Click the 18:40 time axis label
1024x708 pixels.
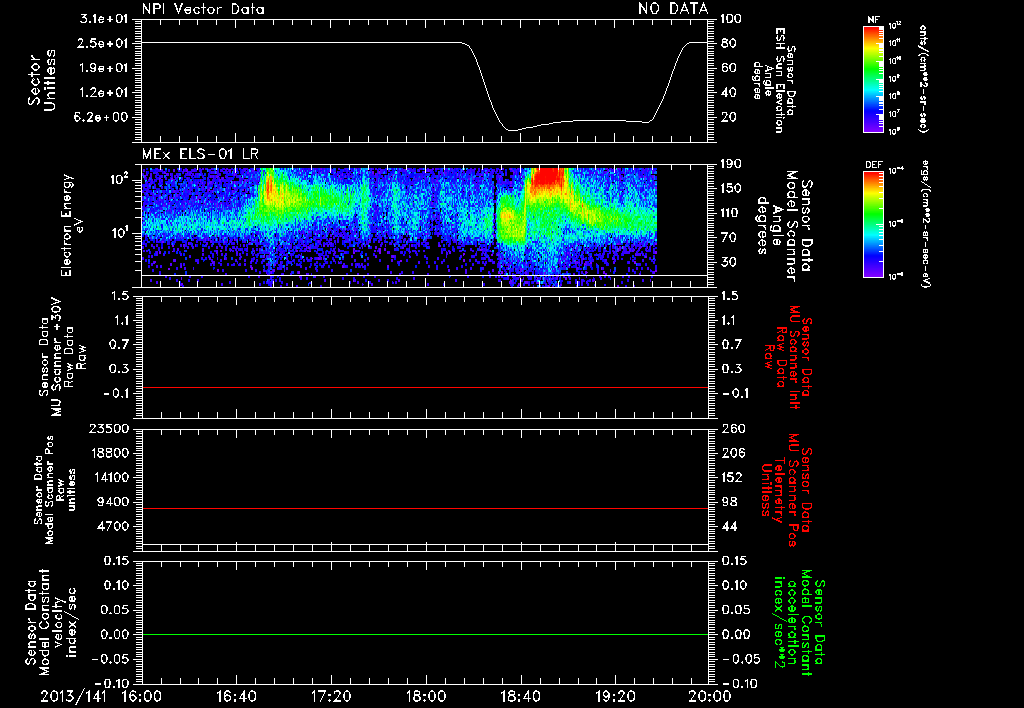(x=520, y=696)
